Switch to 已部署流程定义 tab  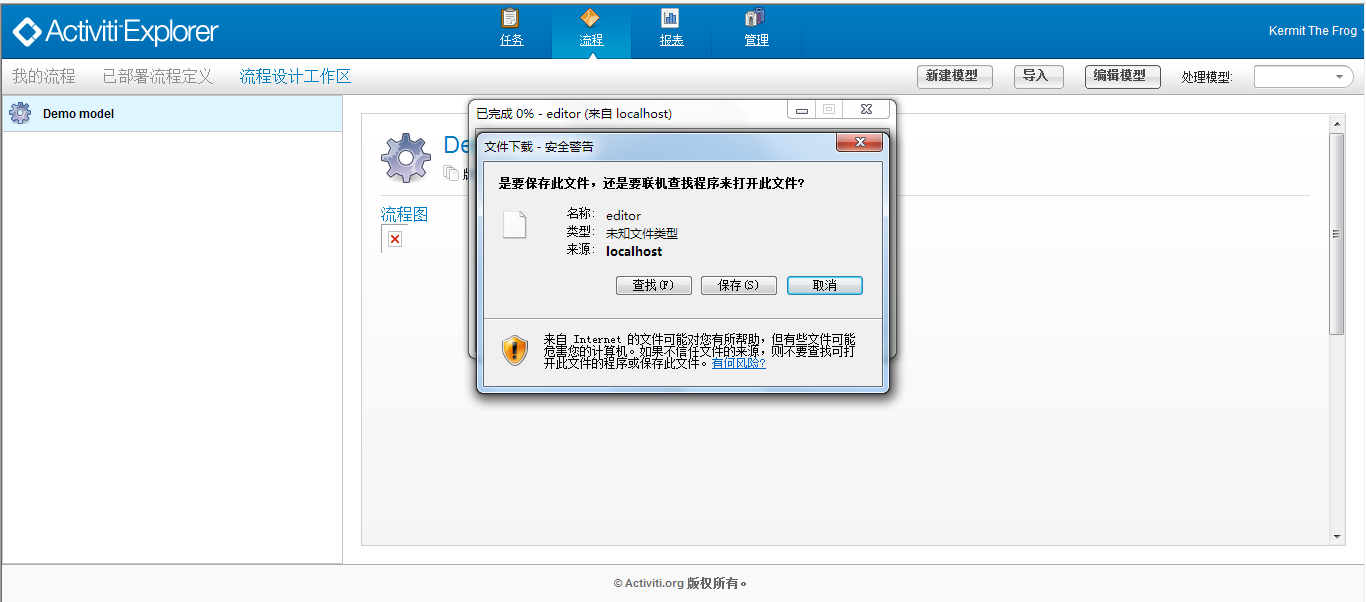coord(157,76)
